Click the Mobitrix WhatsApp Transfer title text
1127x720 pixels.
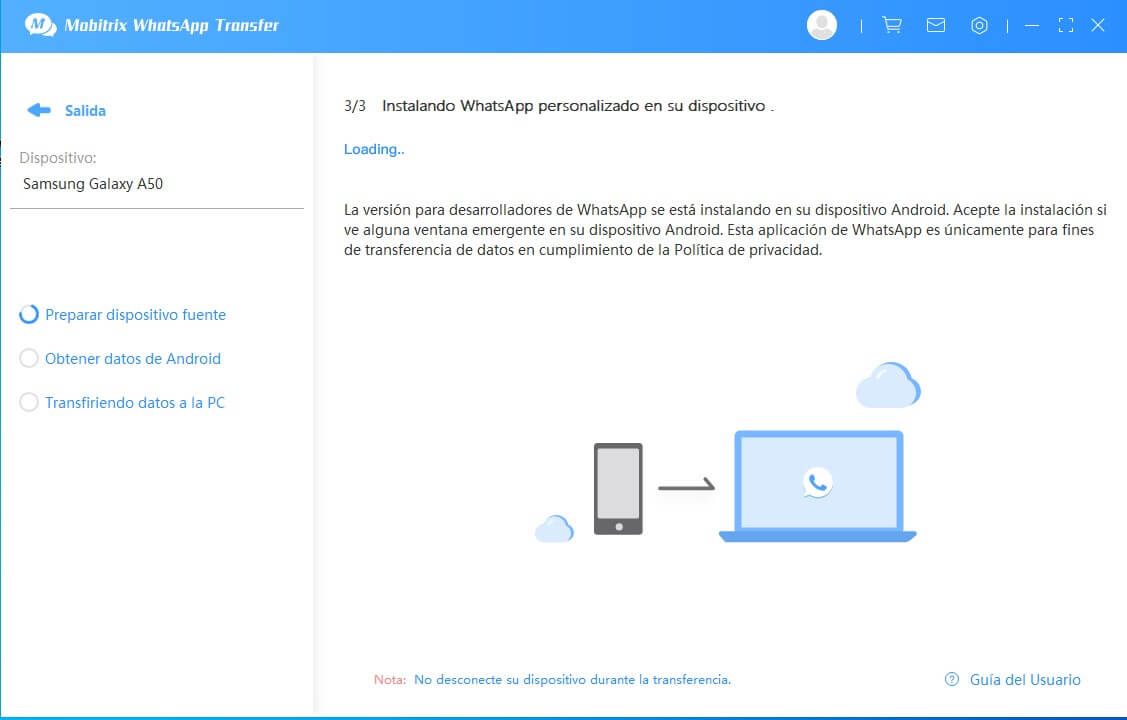tap(171, 26)
